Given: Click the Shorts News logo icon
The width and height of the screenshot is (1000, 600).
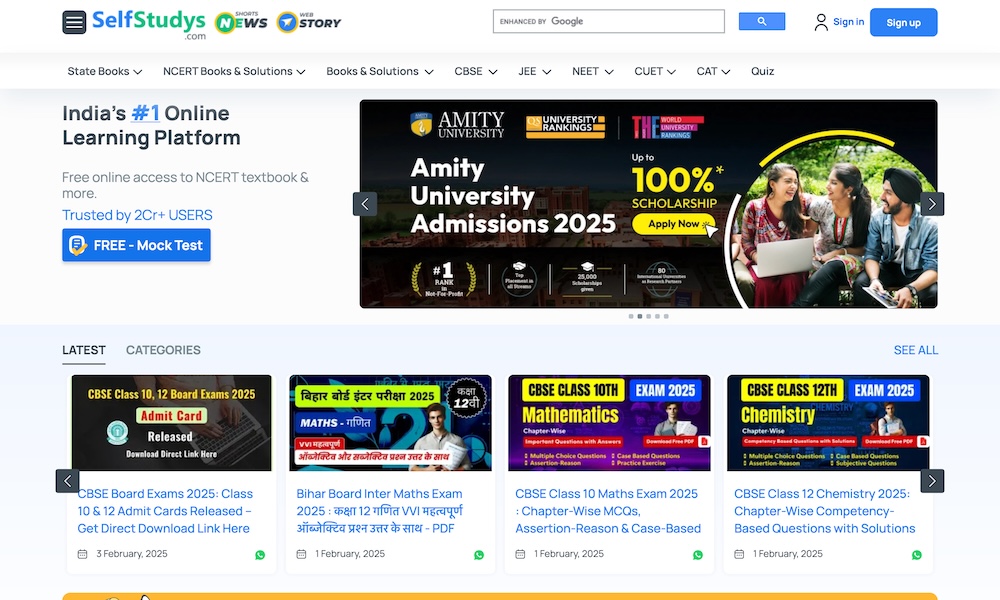Looking at the screenshot, I should [x=241, y=21].
